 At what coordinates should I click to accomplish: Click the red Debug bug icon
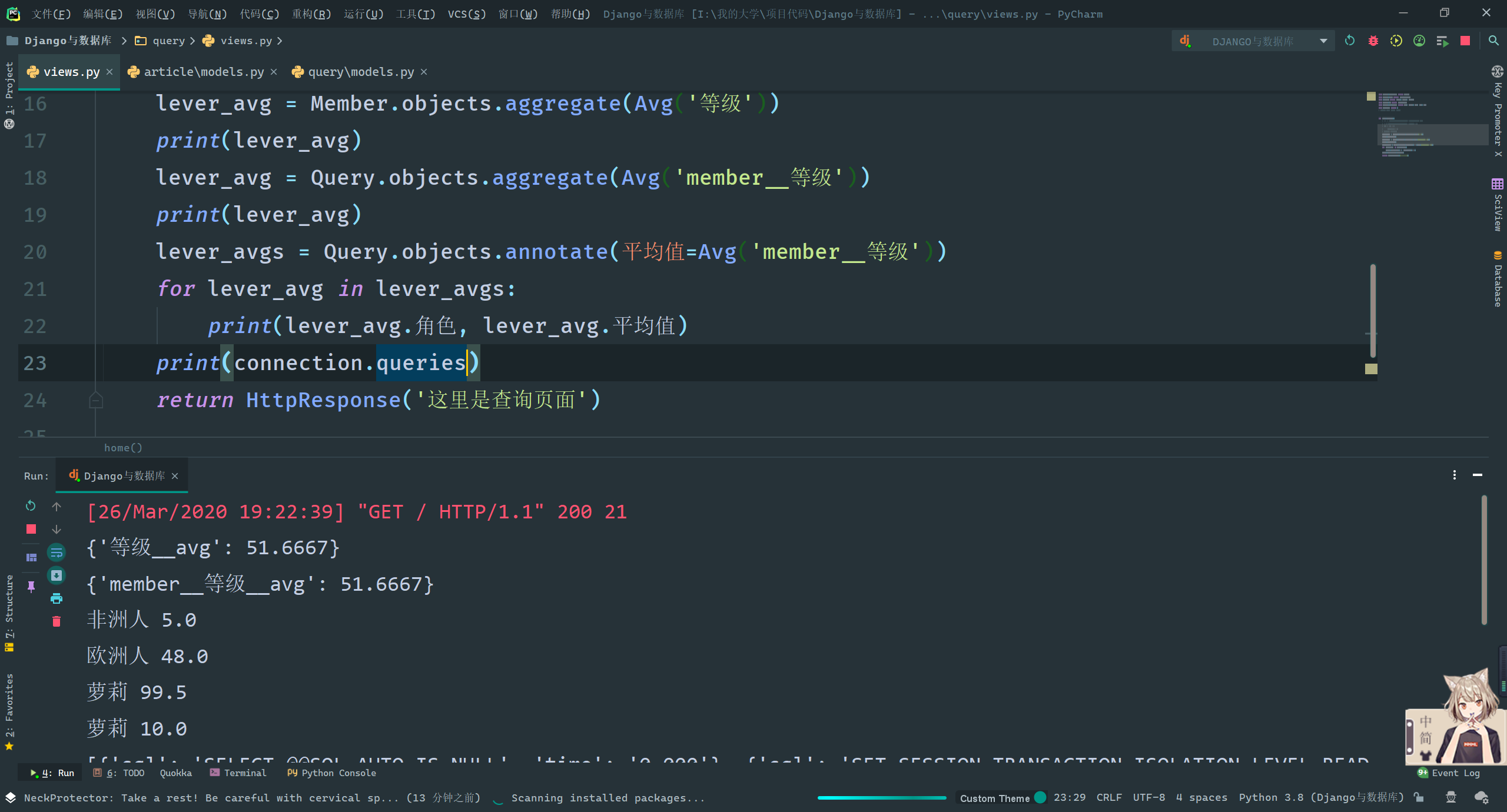1373,41
